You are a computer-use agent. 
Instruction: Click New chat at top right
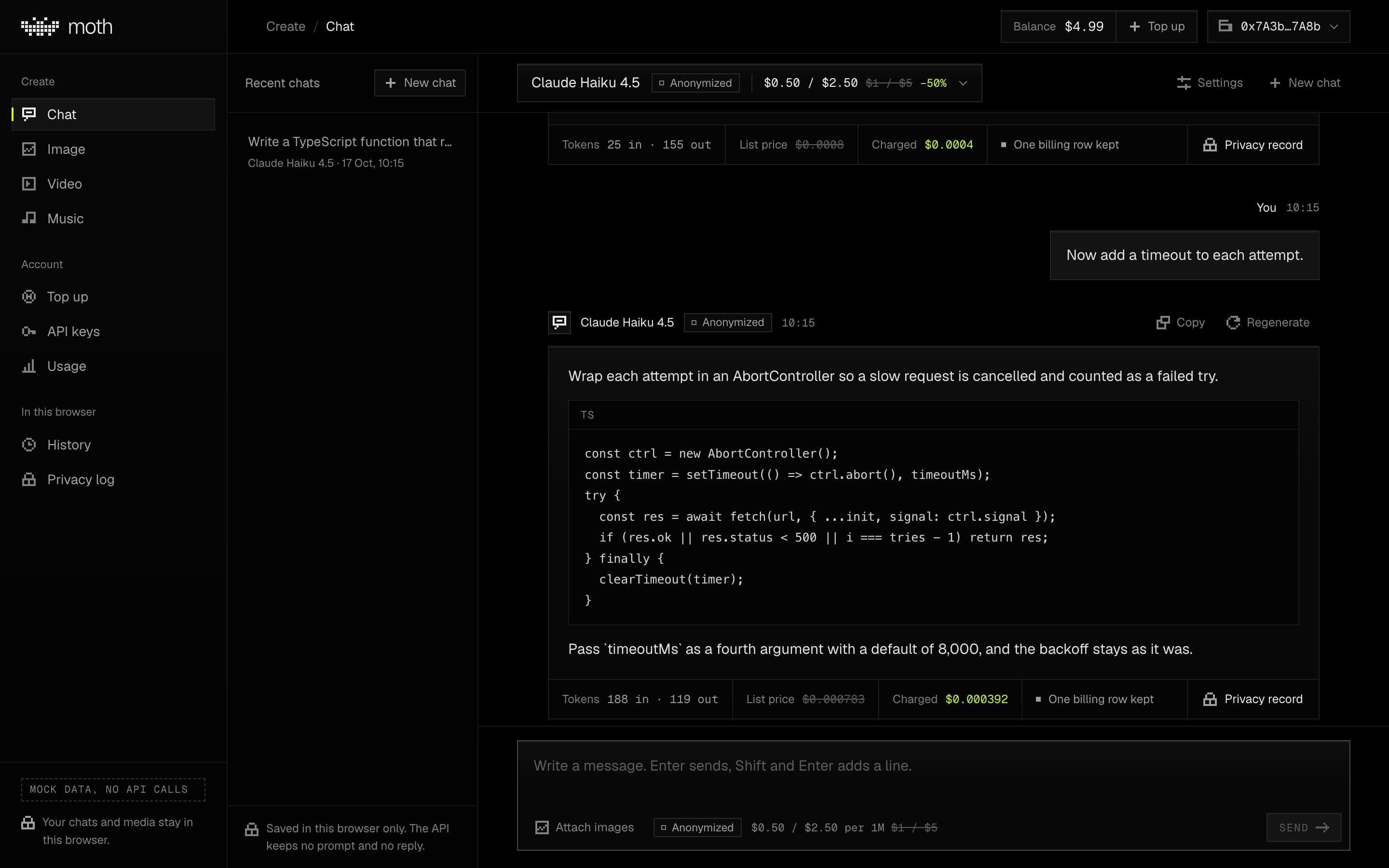[x=1305, y=82]
